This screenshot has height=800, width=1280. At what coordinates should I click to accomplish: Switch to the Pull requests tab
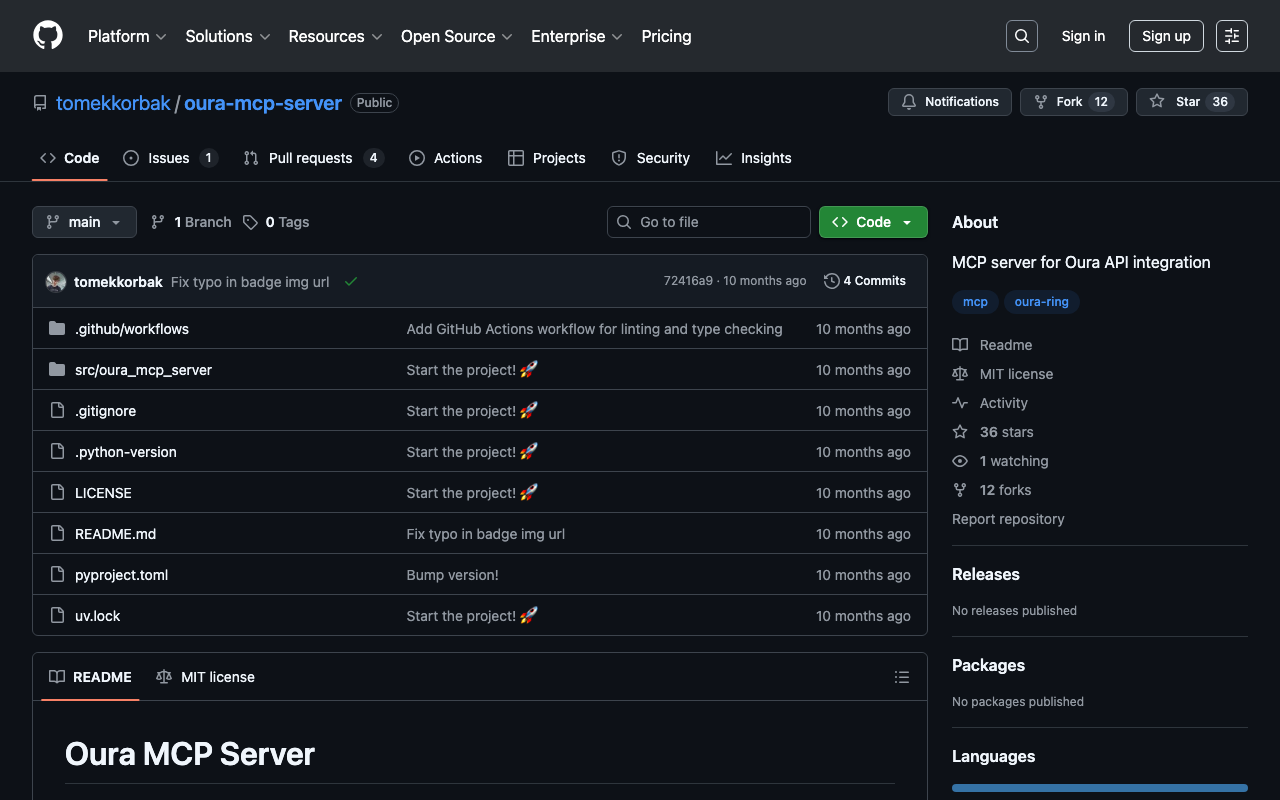click(310, 158)
